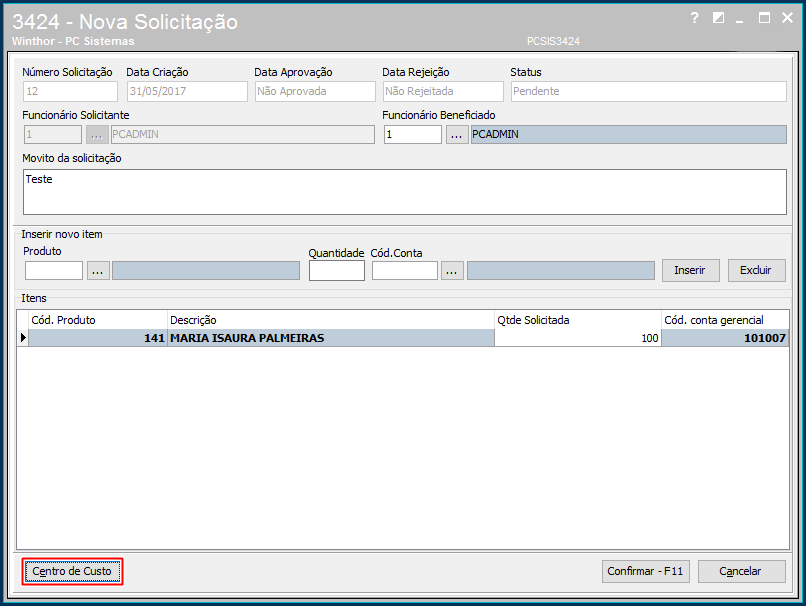Focus the Produto code input field
This screenshot has height=606, width=806.
coord(54,270)
